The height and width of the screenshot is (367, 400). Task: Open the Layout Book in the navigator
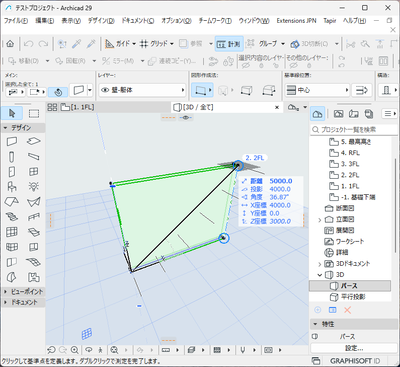coord(354,114)
